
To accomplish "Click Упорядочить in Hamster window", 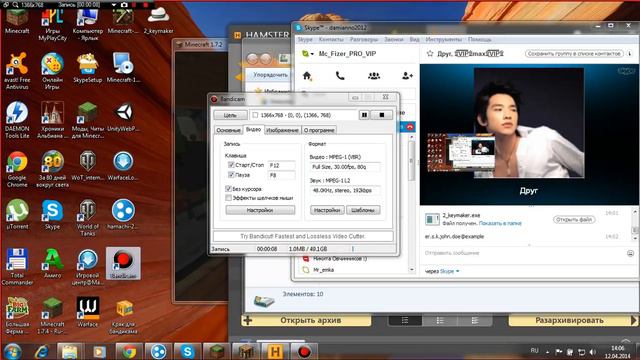I will (x=270, y=75).
